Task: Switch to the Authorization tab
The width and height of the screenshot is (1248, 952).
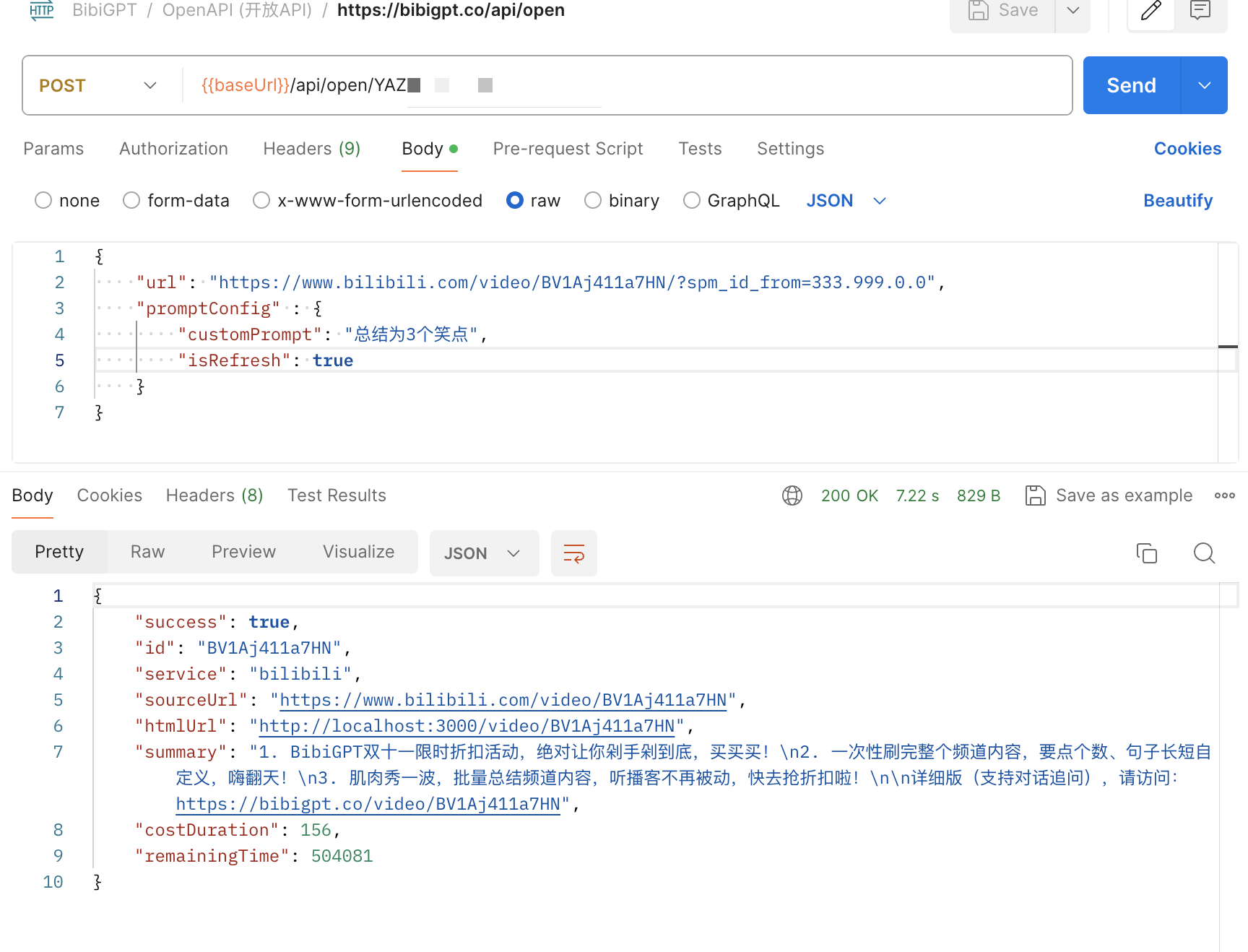Action: pos(173,149)
